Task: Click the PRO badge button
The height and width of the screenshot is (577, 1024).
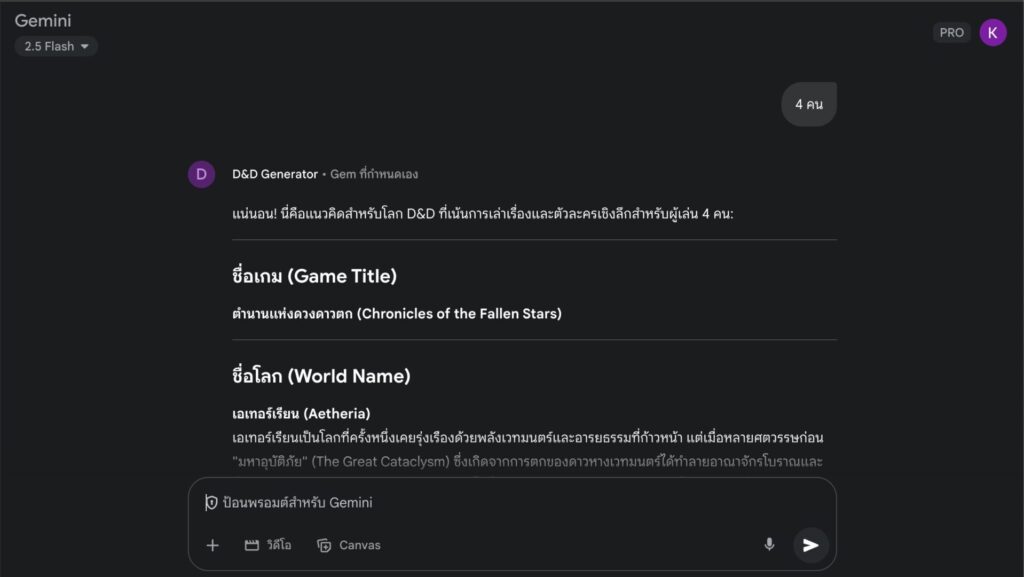Action: tap(951, 33)
